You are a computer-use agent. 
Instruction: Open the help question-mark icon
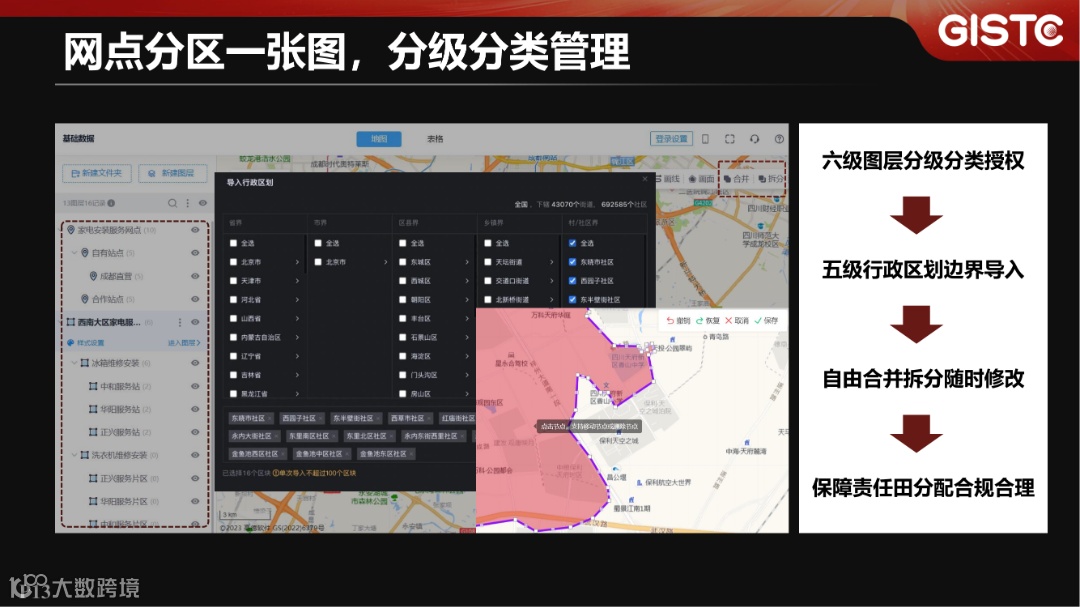(779, 138)
